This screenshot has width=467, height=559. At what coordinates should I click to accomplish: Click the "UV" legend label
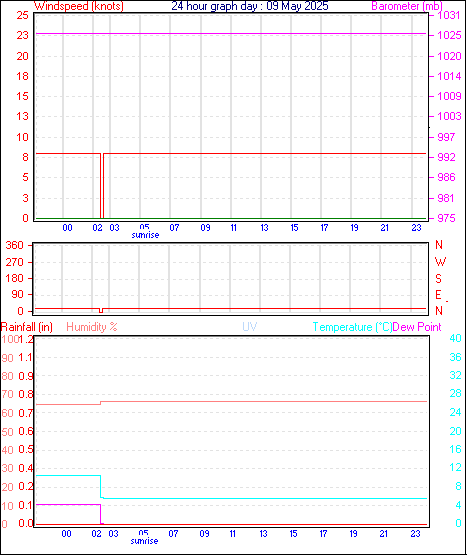tap(250, 327)
